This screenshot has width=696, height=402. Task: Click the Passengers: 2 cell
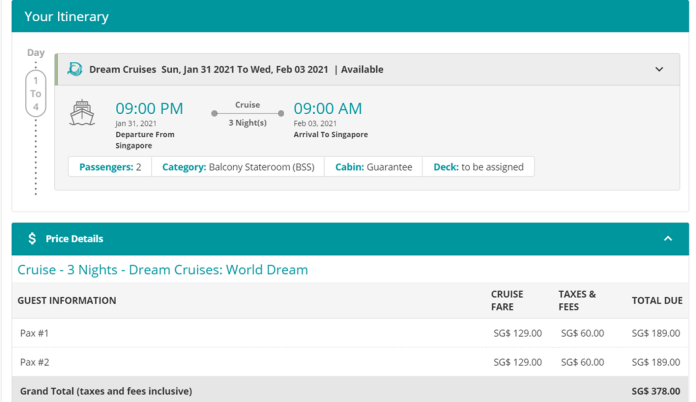pyautogui.click(x=110, y=167)
